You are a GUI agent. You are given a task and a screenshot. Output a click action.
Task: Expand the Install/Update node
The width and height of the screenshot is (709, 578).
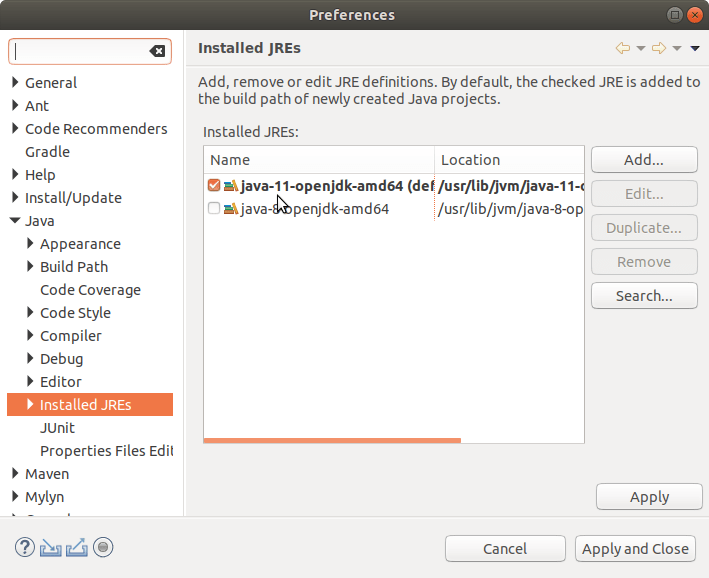pos(15,197)
